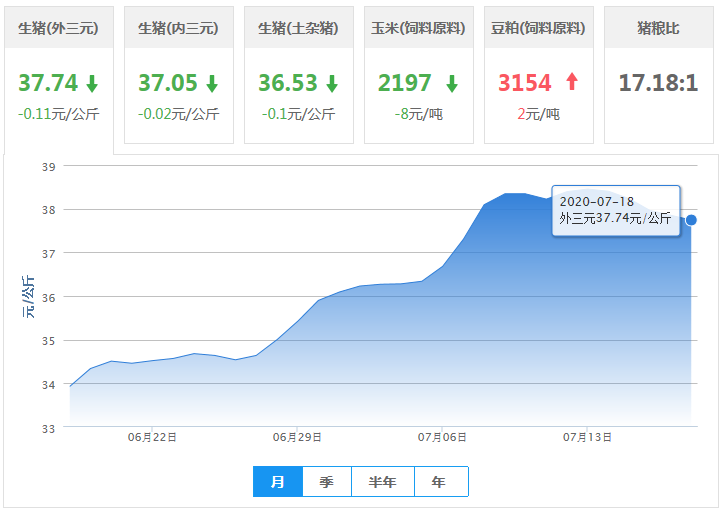Click the green down arrow beside 37.74
The height and width of the screenshot is (512, 724).
point(92,83)
